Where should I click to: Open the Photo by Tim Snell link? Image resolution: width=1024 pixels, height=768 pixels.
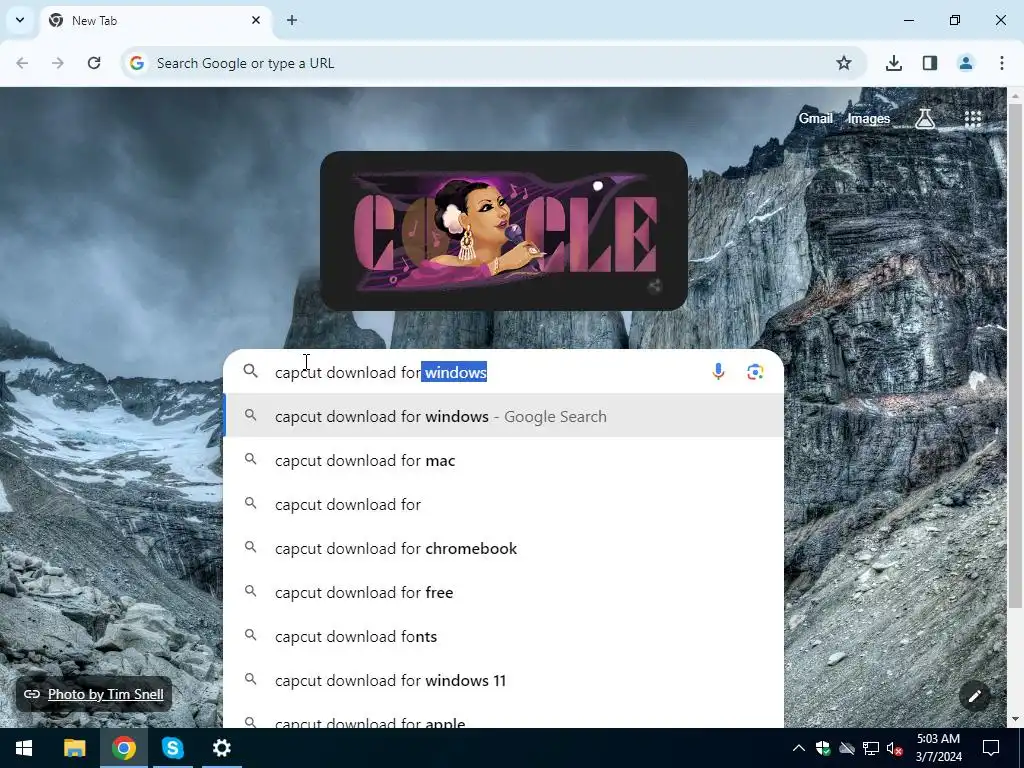105,694
